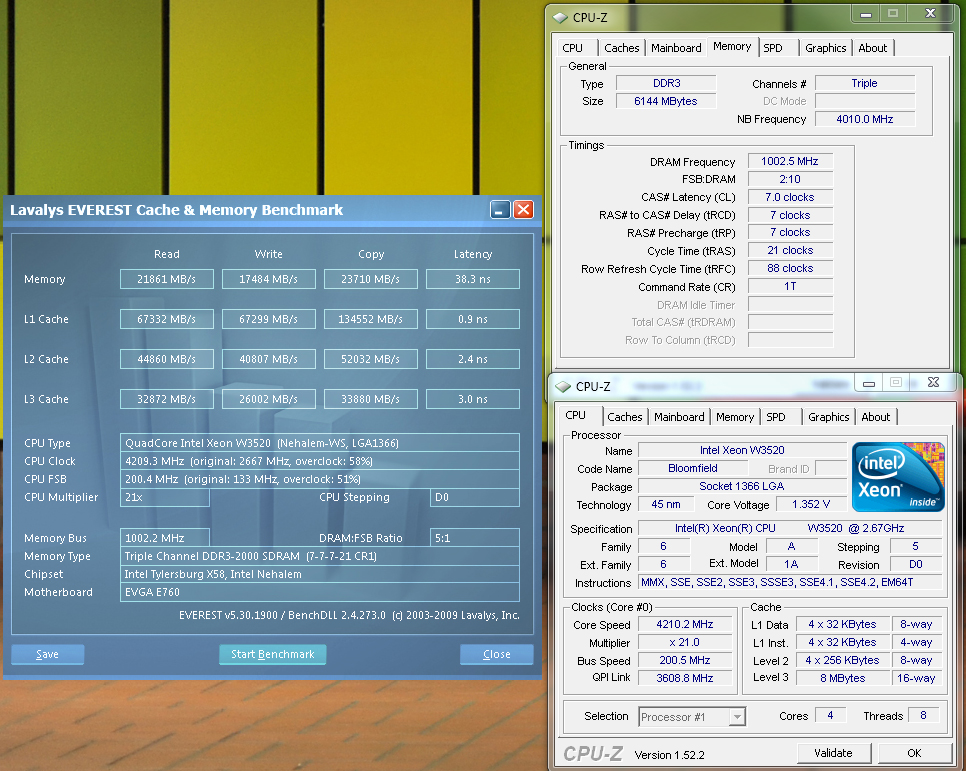The width and height of the screenshot is (966, 771).
Task: Click the NB Frequency value 4010.0 MHz
Action: [x=865, y=119]
